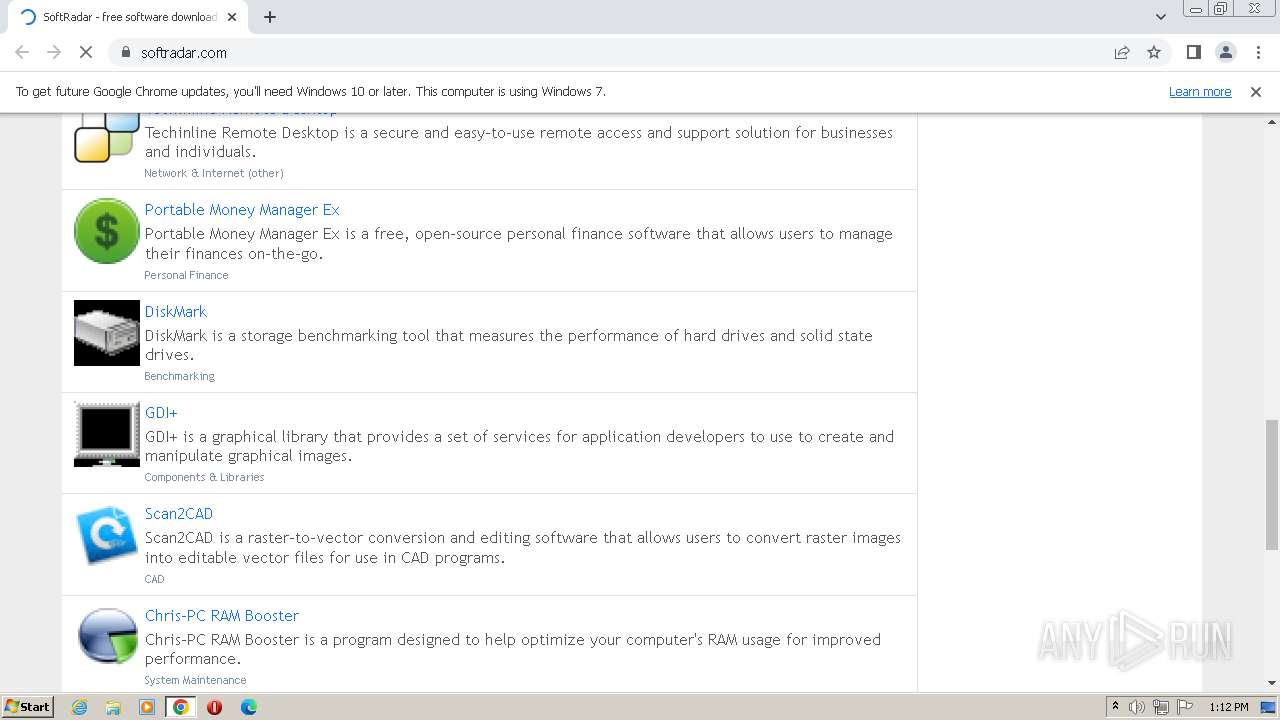Click the 1:12 PM system clock
Screen dimensions: 1280x720
point(1229,707)
